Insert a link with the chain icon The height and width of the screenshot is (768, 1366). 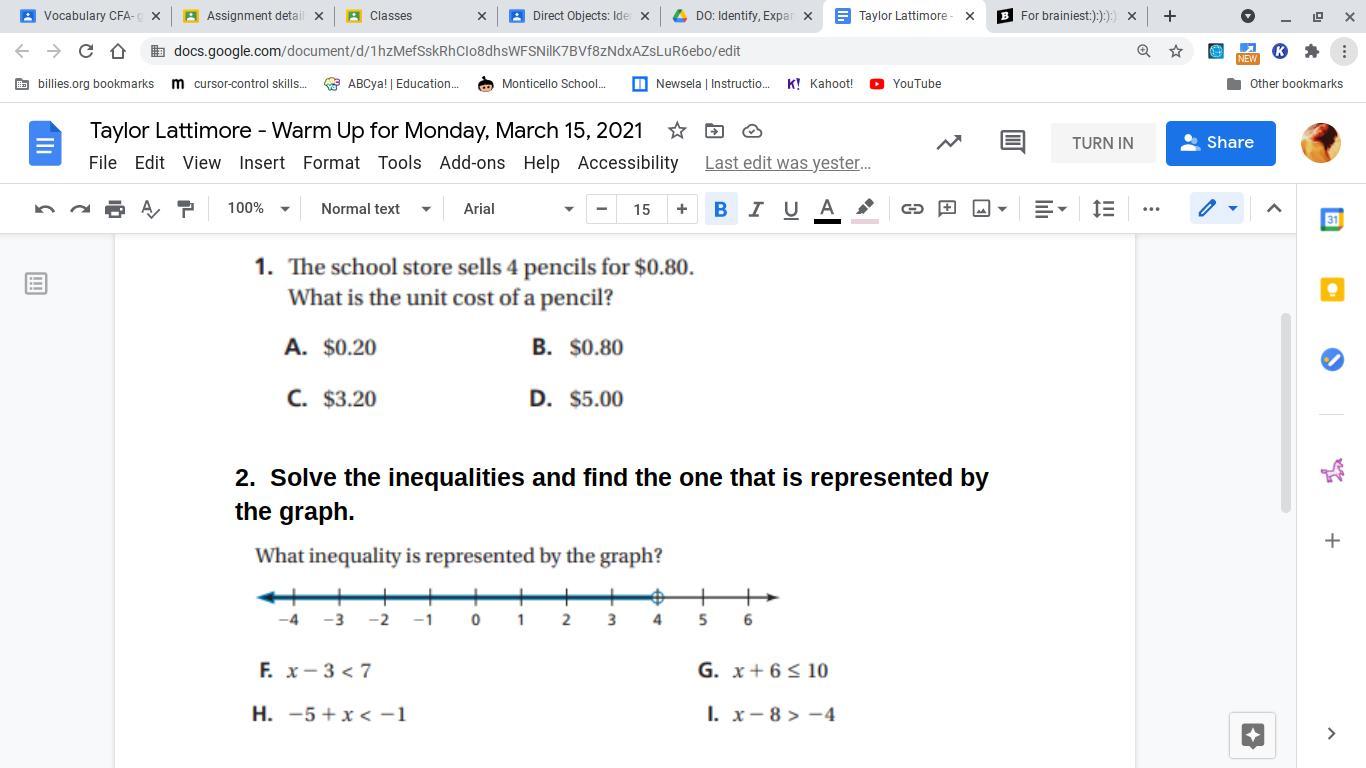coord(912,209)
